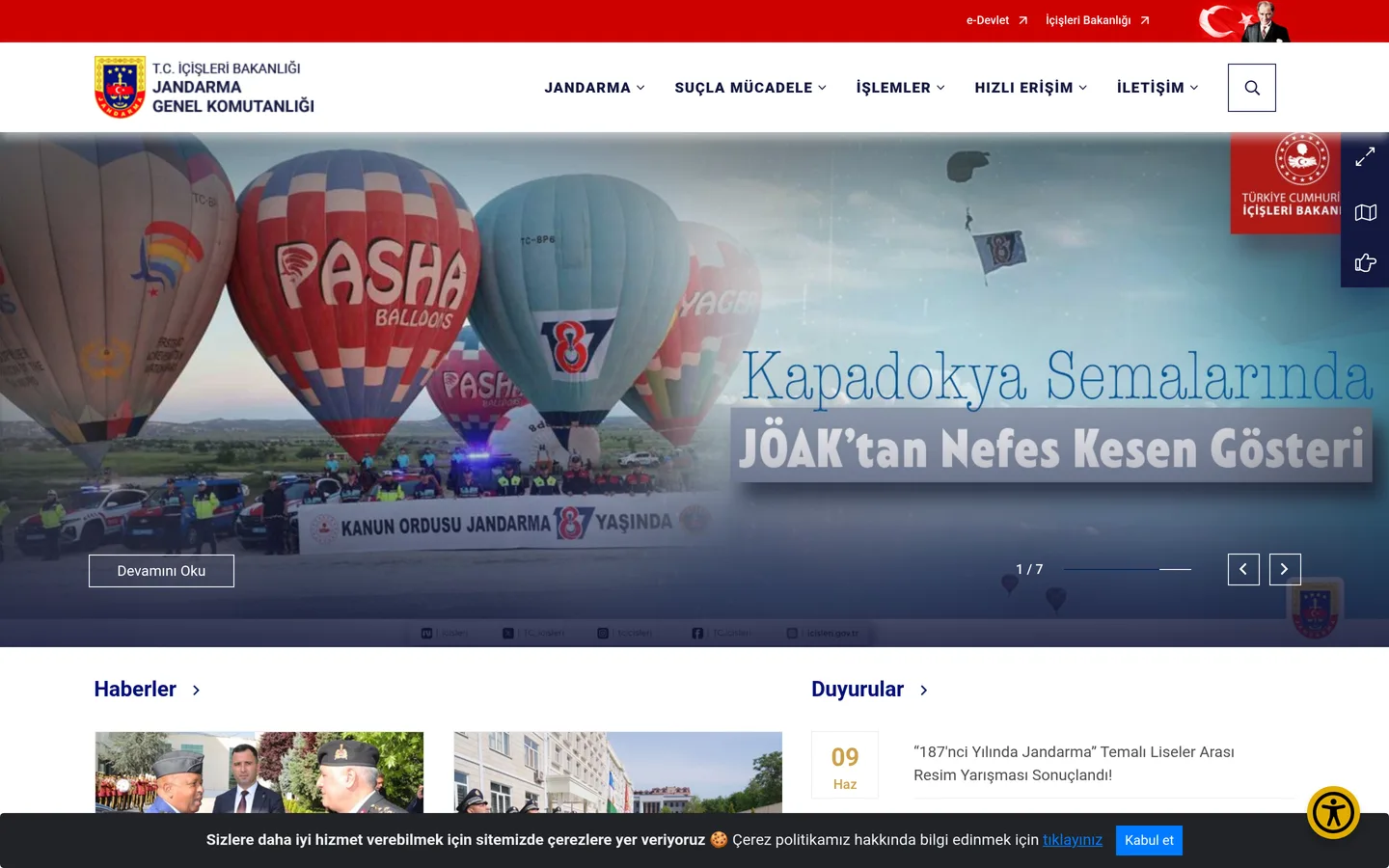Open the first news thumbnail with officers
This screenshot has height=868, width=1389.
(259, 773)
